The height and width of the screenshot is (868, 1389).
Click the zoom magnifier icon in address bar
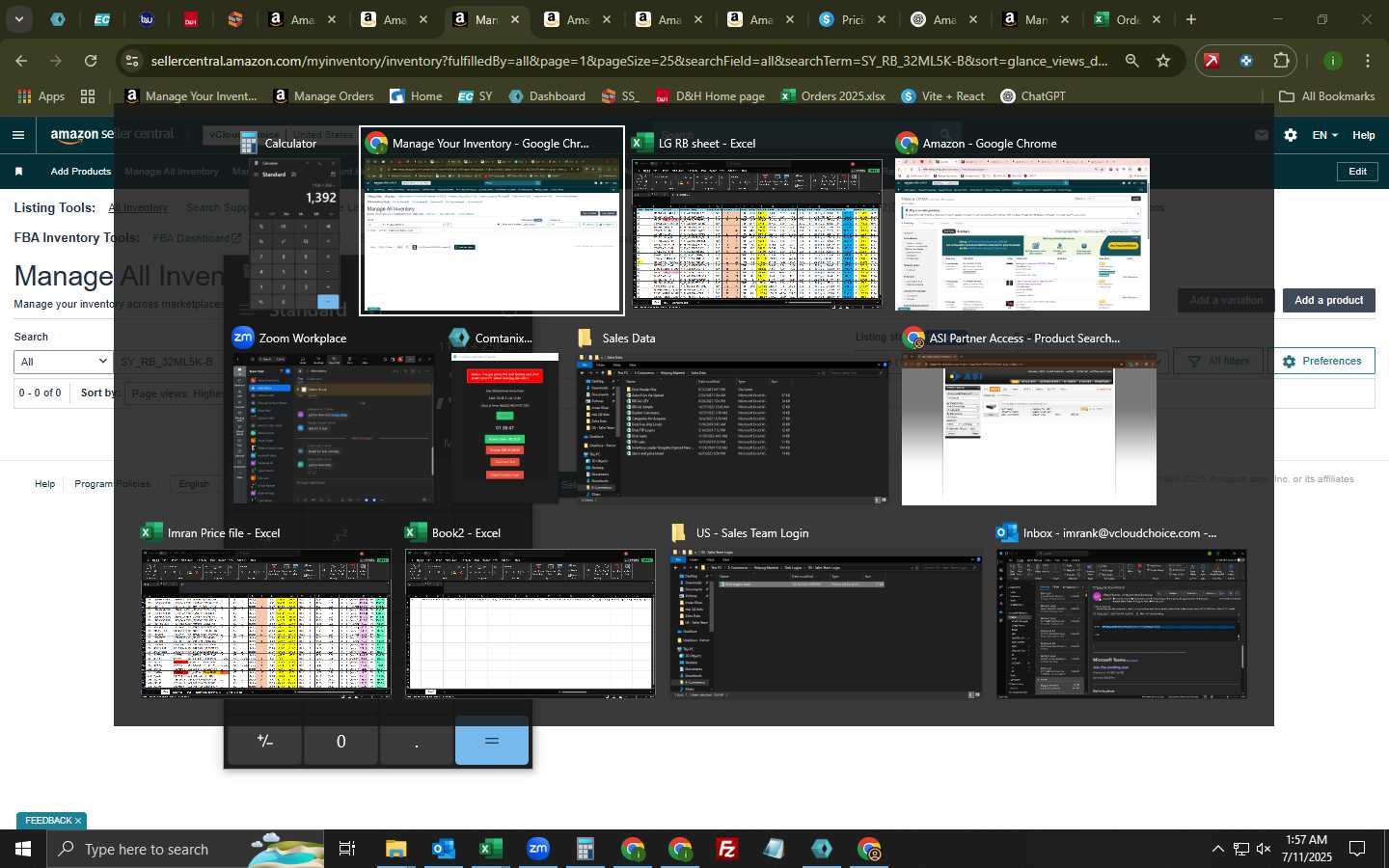tap(1131, 61)
